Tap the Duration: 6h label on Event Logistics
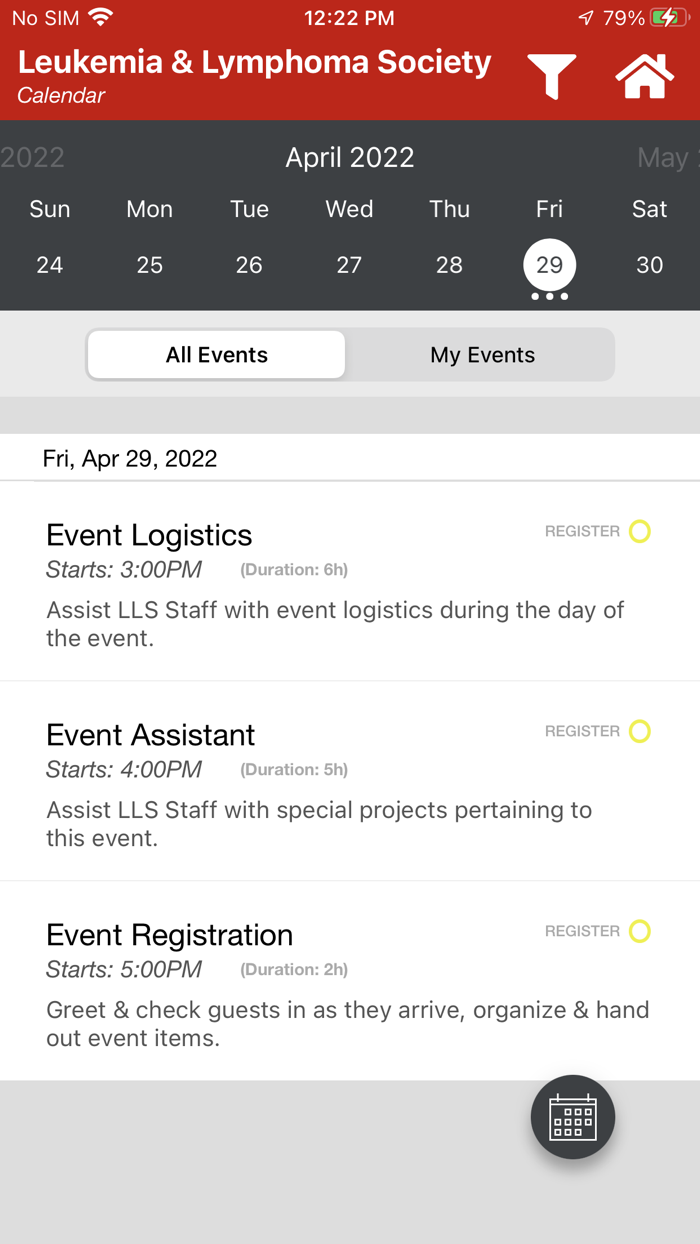 [293, 569]
